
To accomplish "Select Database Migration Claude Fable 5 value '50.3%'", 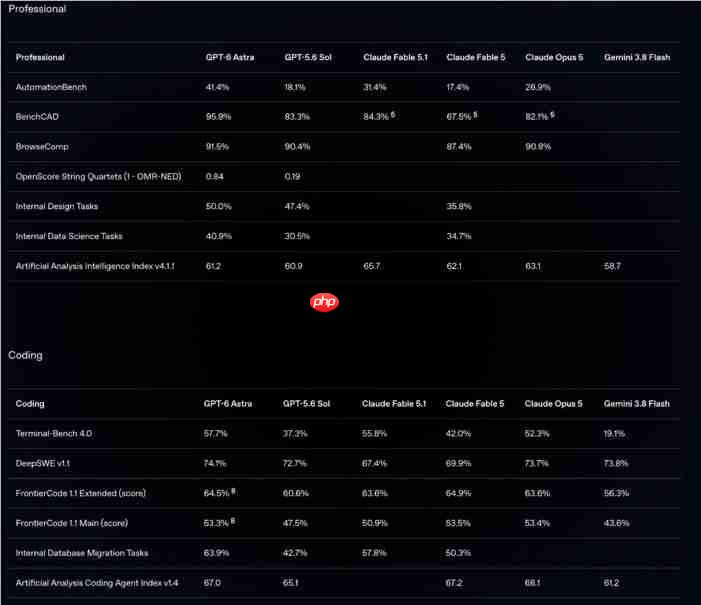I will coord(458,553).
